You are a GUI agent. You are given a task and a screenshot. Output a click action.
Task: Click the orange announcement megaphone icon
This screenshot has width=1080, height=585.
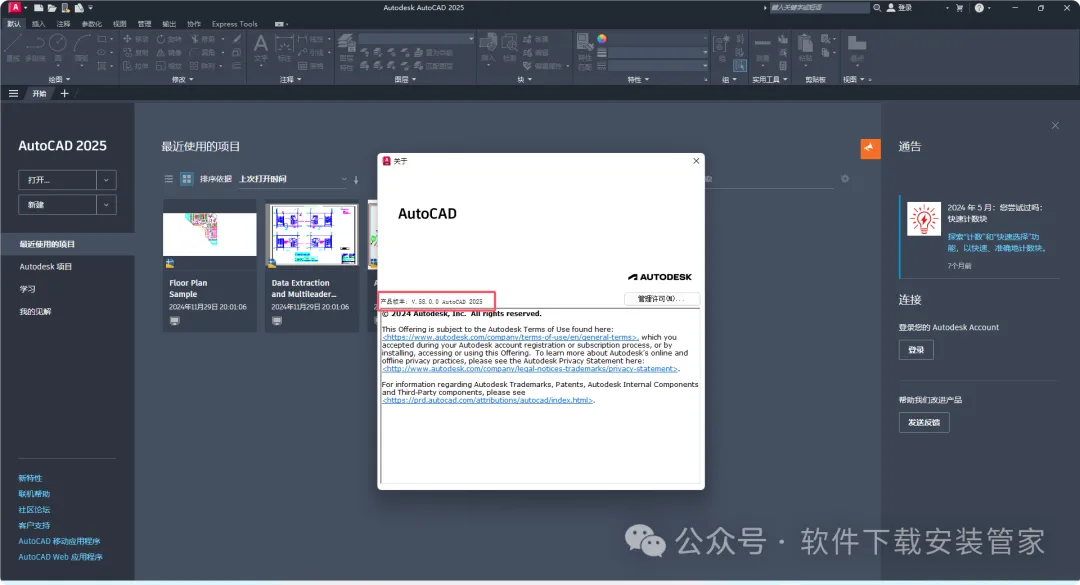click(870, 148)
